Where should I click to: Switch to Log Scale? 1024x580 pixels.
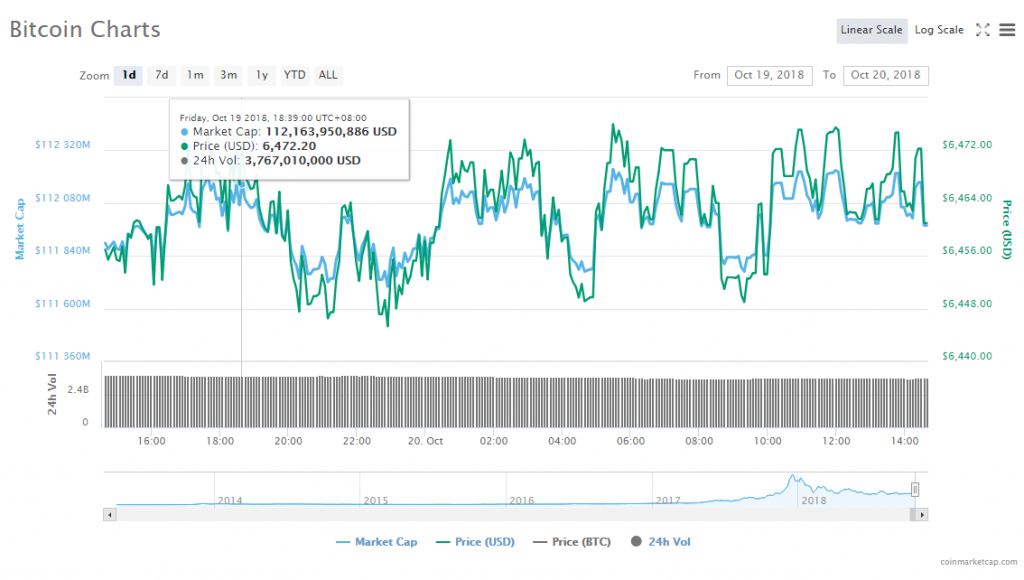[939, 30]
